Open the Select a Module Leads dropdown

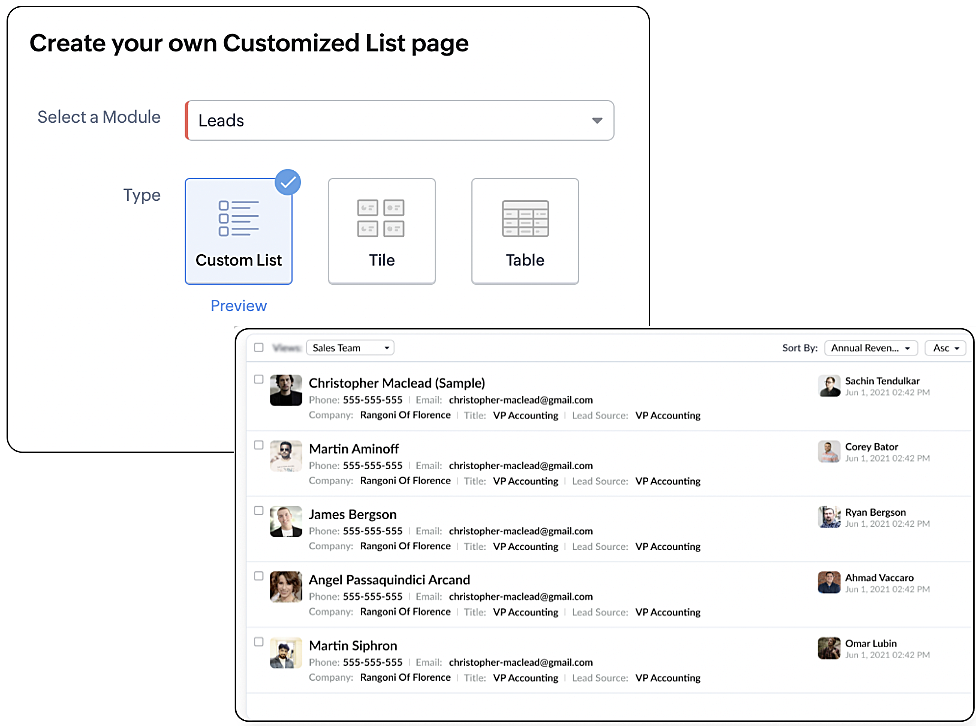click(400, 121)
